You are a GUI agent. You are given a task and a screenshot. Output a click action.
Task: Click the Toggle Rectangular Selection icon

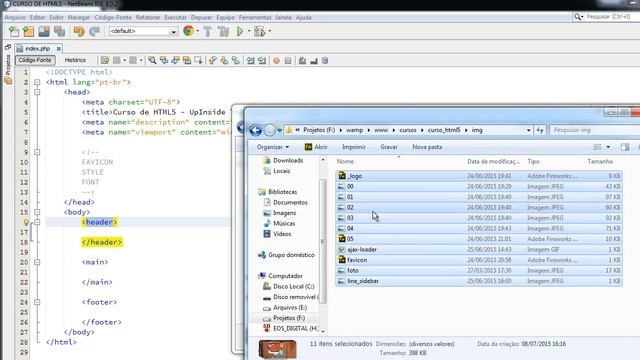click(199, 60)
